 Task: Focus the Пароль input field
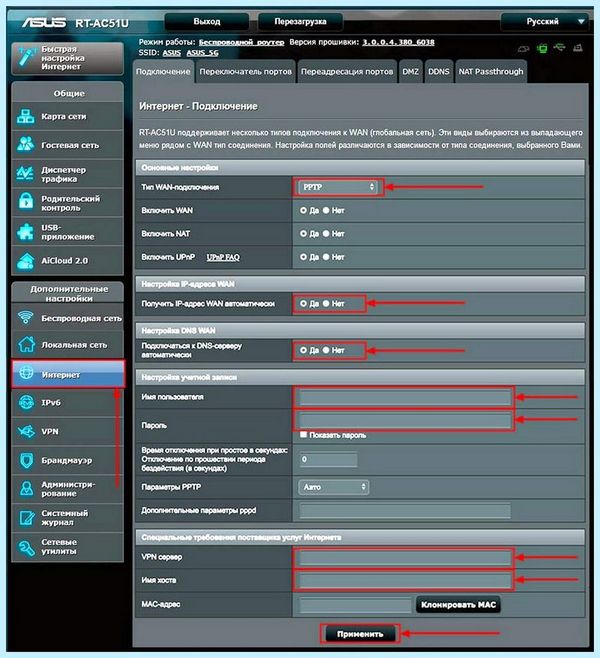(404, 420)
